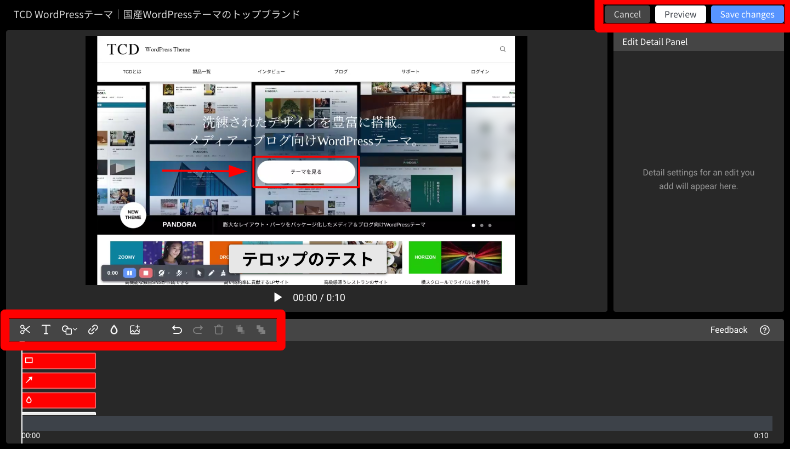Click the 00:00 / 0:10 playback time text
Screen dimensions: 790x449
tap(319, 298)
